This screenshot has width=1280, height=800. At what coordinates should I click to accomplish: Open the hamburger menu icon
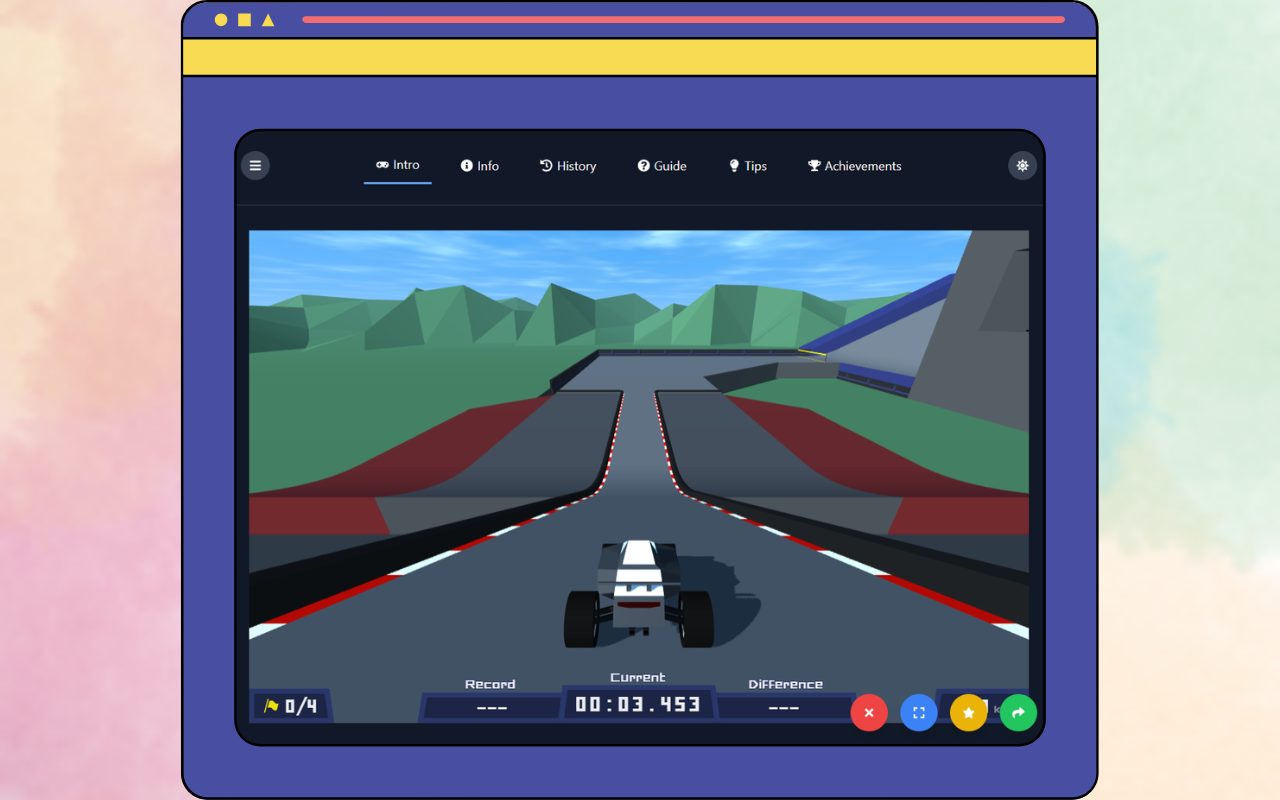255,165
